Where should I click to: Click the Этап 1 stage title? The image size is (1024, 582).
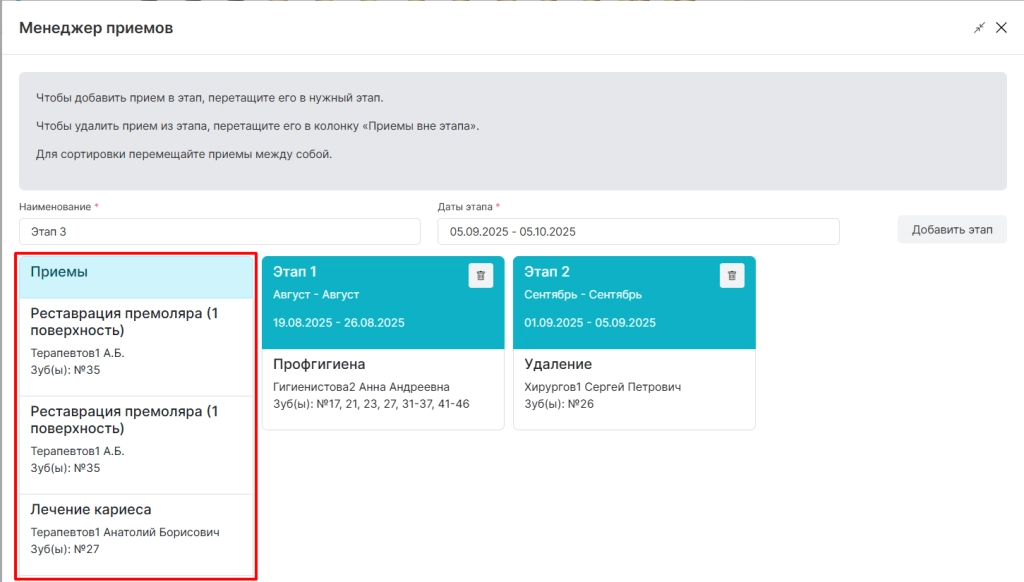tap(295, 272)
